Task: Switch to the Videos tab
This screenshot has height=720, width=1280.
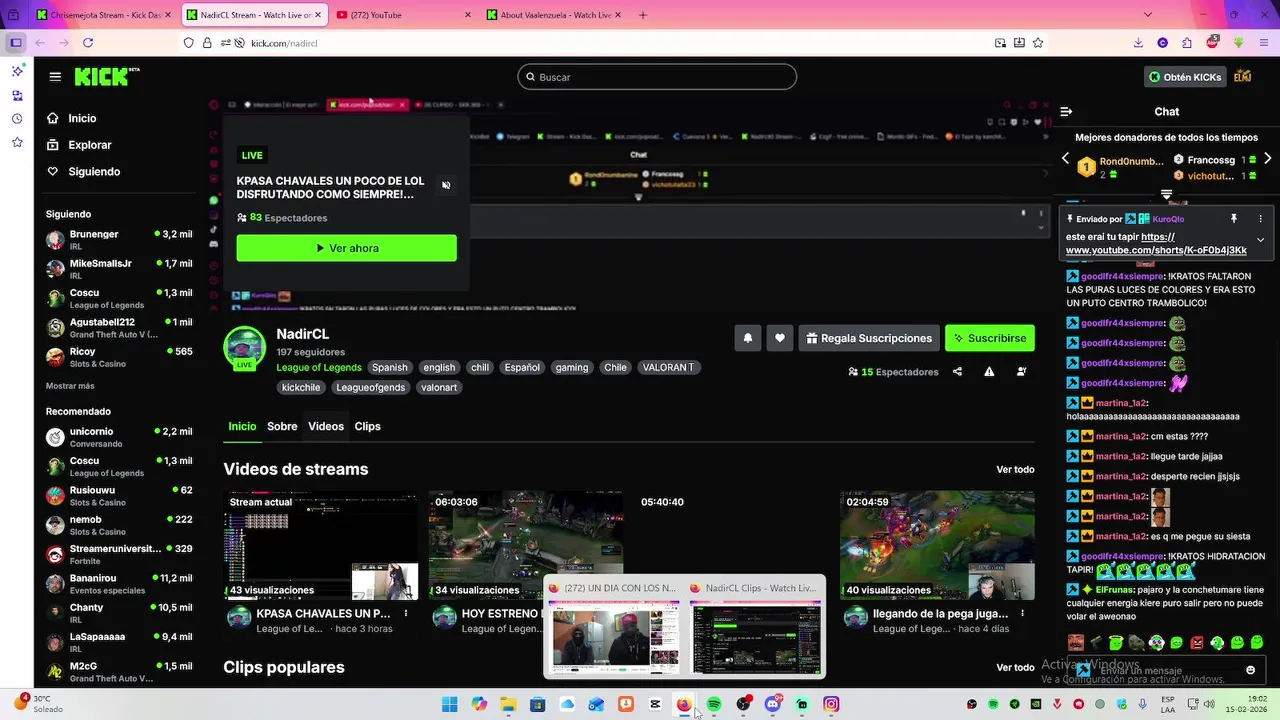Action: tap(326, 426)
